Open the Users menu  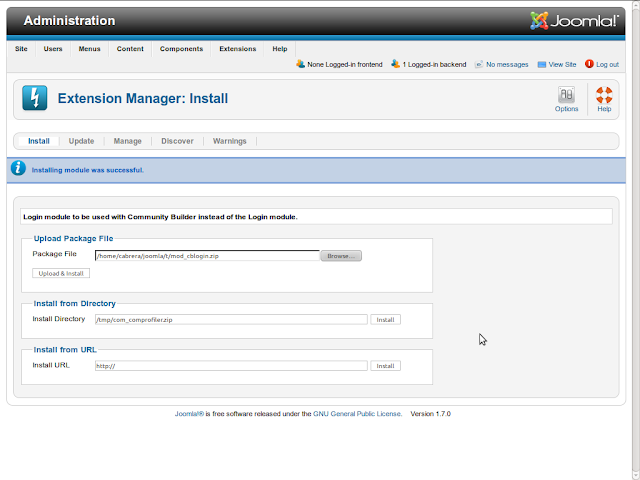53,49
